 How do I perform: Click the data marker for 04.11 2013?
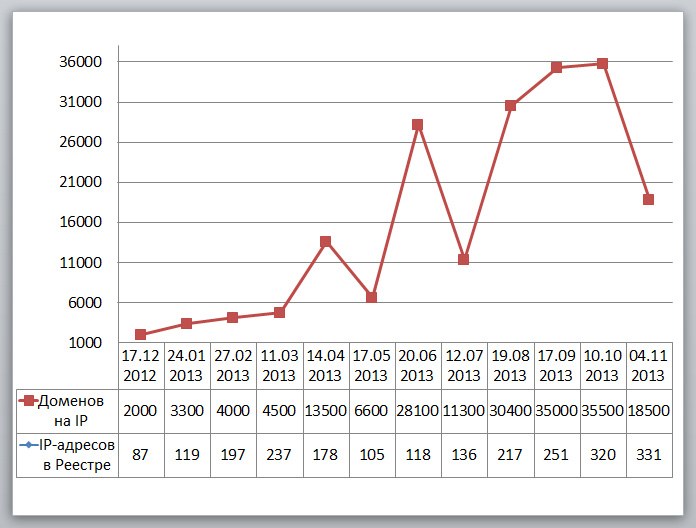648,200
